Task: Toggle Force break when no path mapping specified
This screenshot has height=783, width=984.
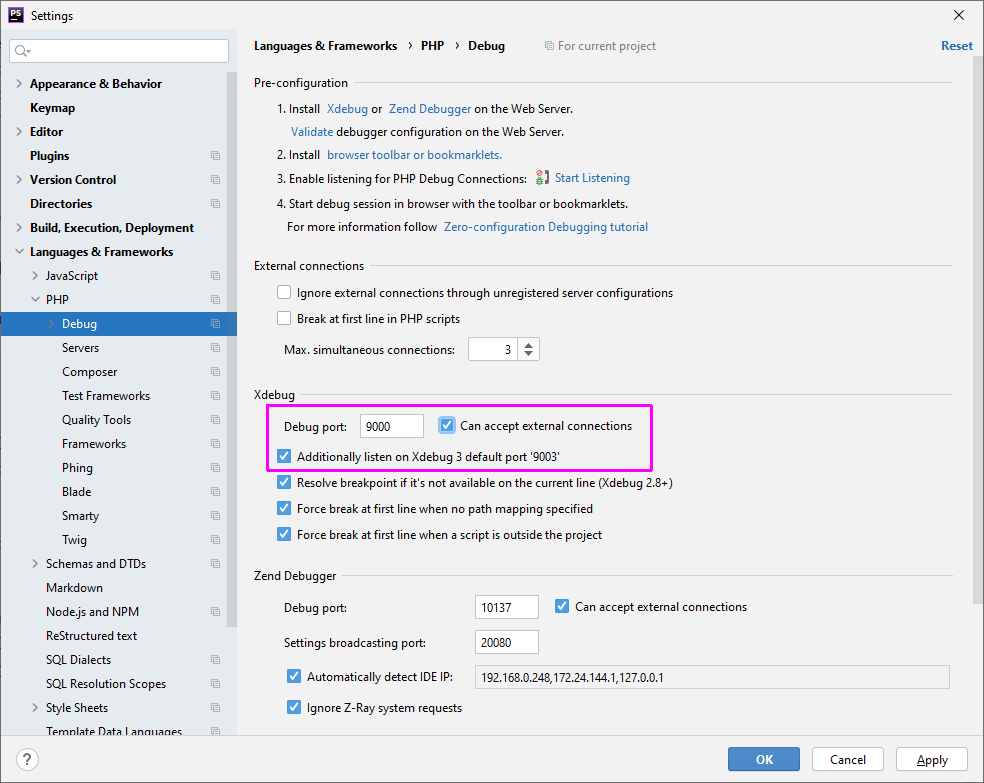Action: 284,508
